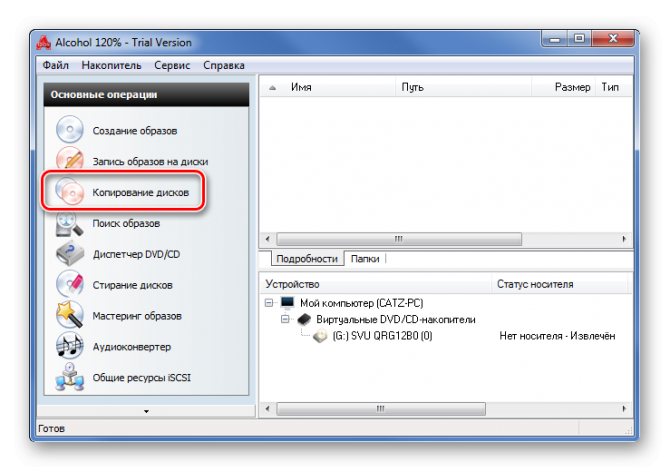
Task: Open Стирание дисков
Action: [x=132, y=285]
